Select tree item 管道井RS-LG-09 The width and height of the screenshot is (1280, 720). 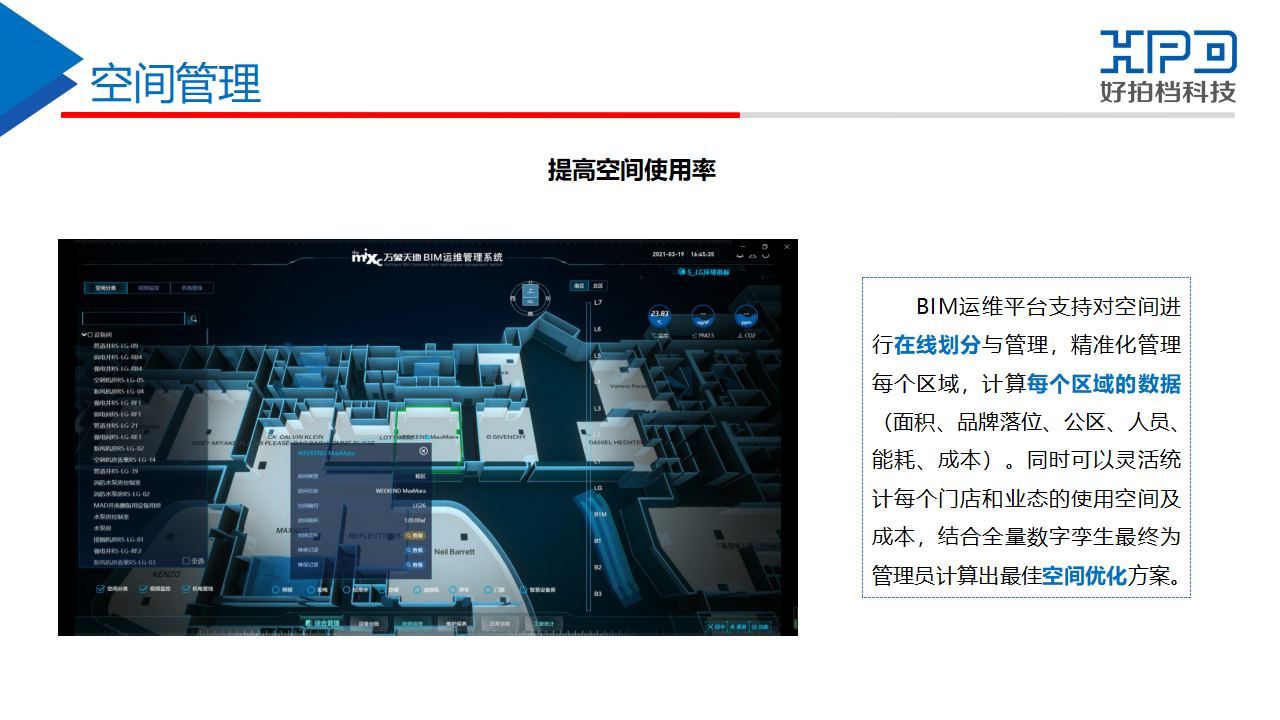[x=116, y=345]
